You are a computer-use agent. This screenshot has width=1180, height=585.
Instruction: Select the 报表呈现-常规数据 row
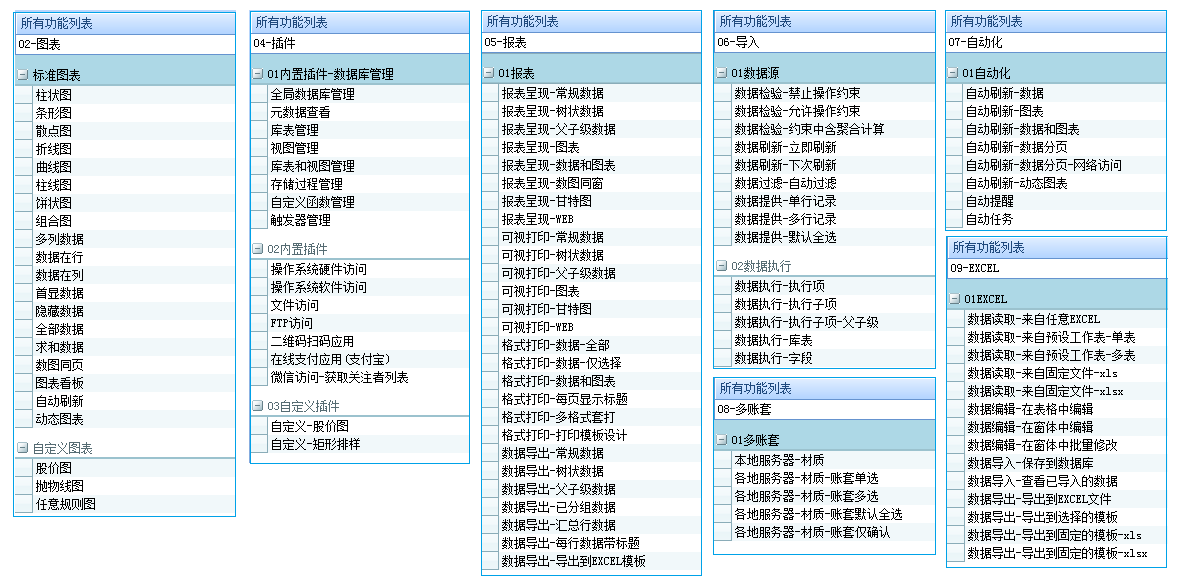[x=592, y=93]
